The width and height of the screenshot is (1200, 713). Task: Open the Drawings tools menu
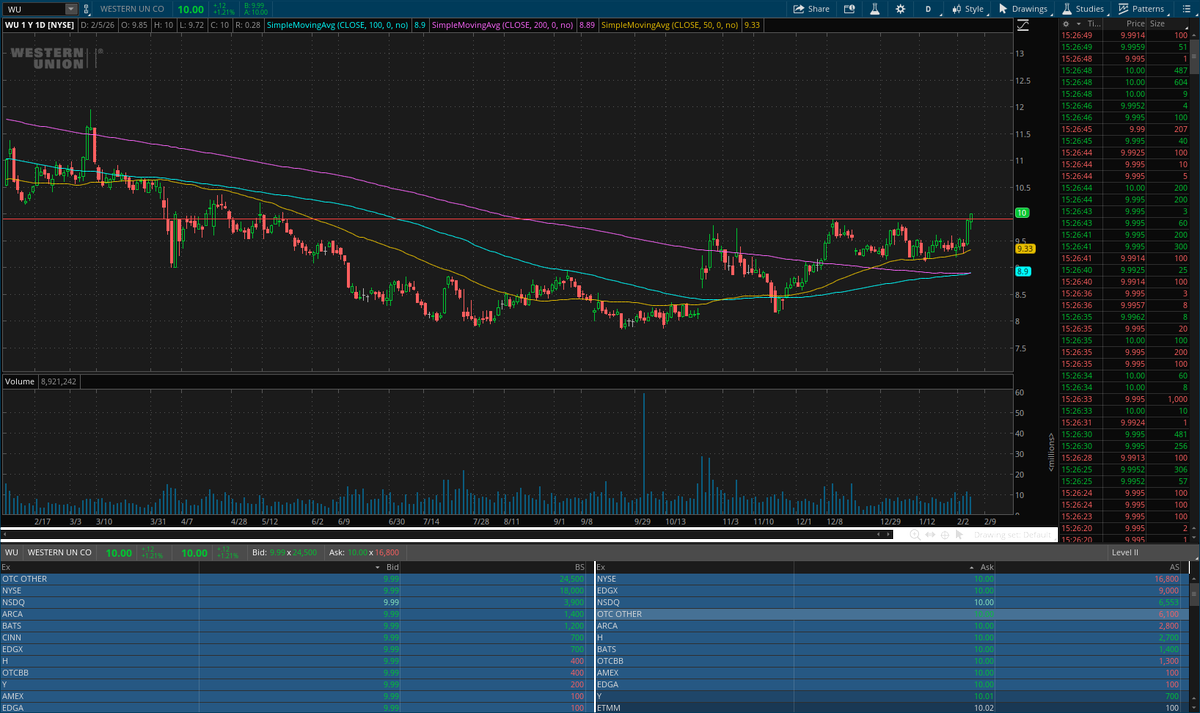[x=1023, y=8]
